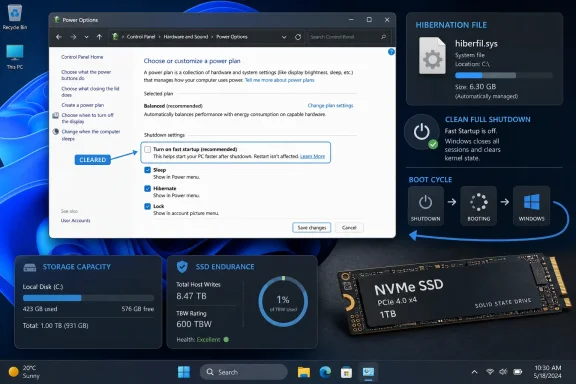Screen dimensions: 576x384
Task: Click the Total Host Writes value 8.47 TB
Action: pyautogui.click(x=191, y=296)
